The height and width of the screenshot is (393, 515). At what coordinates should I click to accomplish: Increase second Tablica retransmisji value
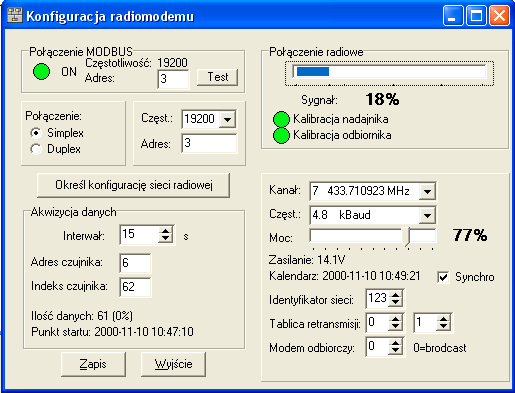click(x=443, y=319)
